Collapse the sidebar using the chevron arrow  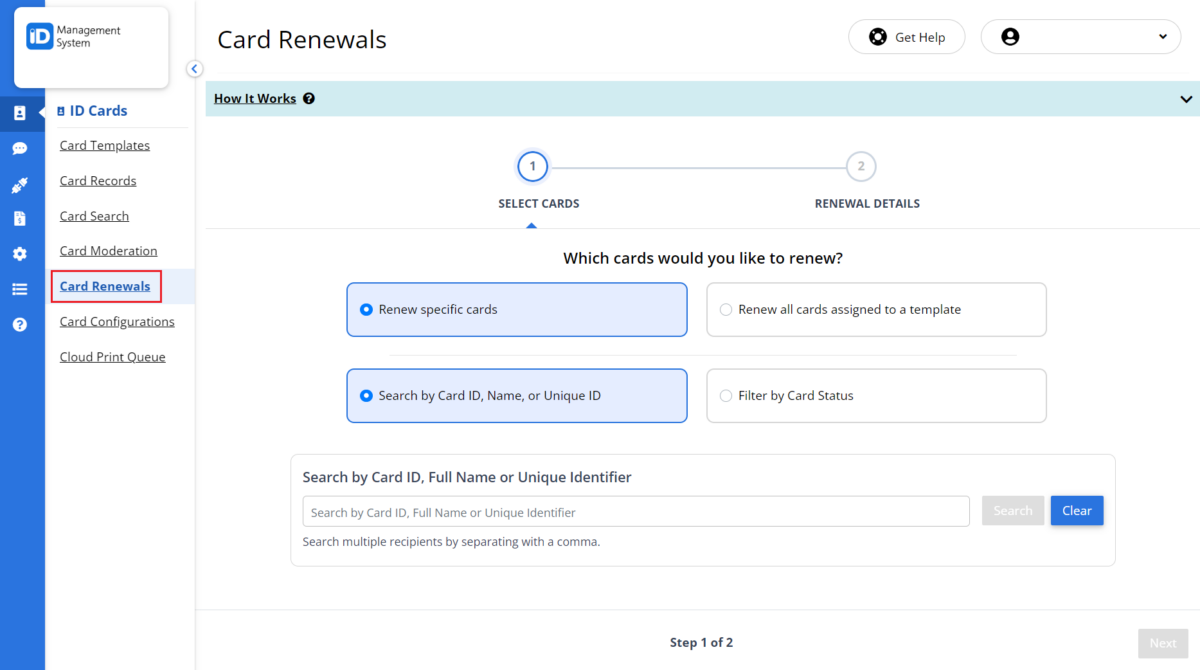(x=194, y=68)
